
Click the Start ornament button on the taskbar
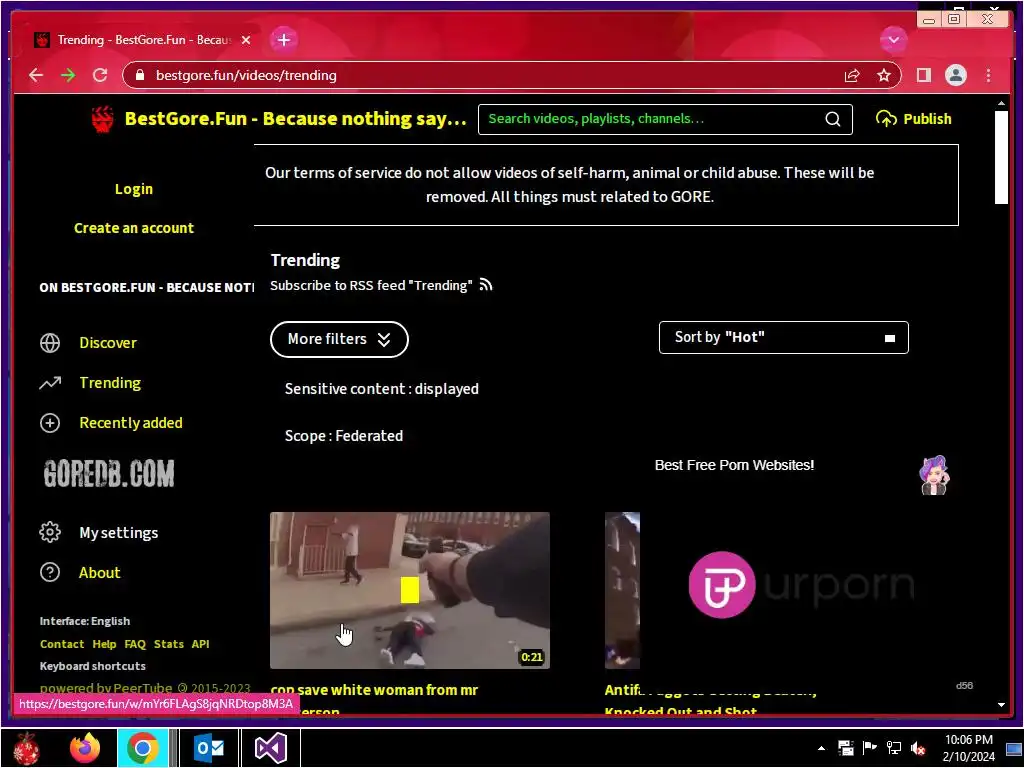[26, 748]
